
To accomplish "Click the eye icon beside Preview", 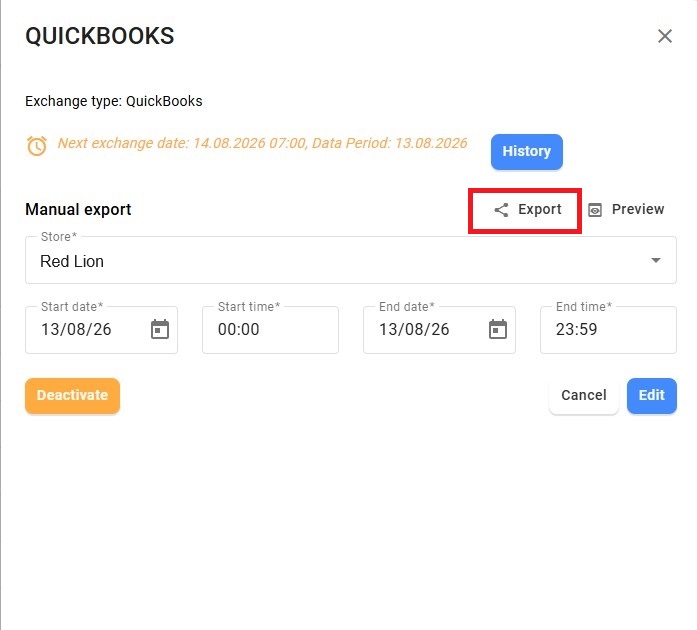I will click(595, 210).
